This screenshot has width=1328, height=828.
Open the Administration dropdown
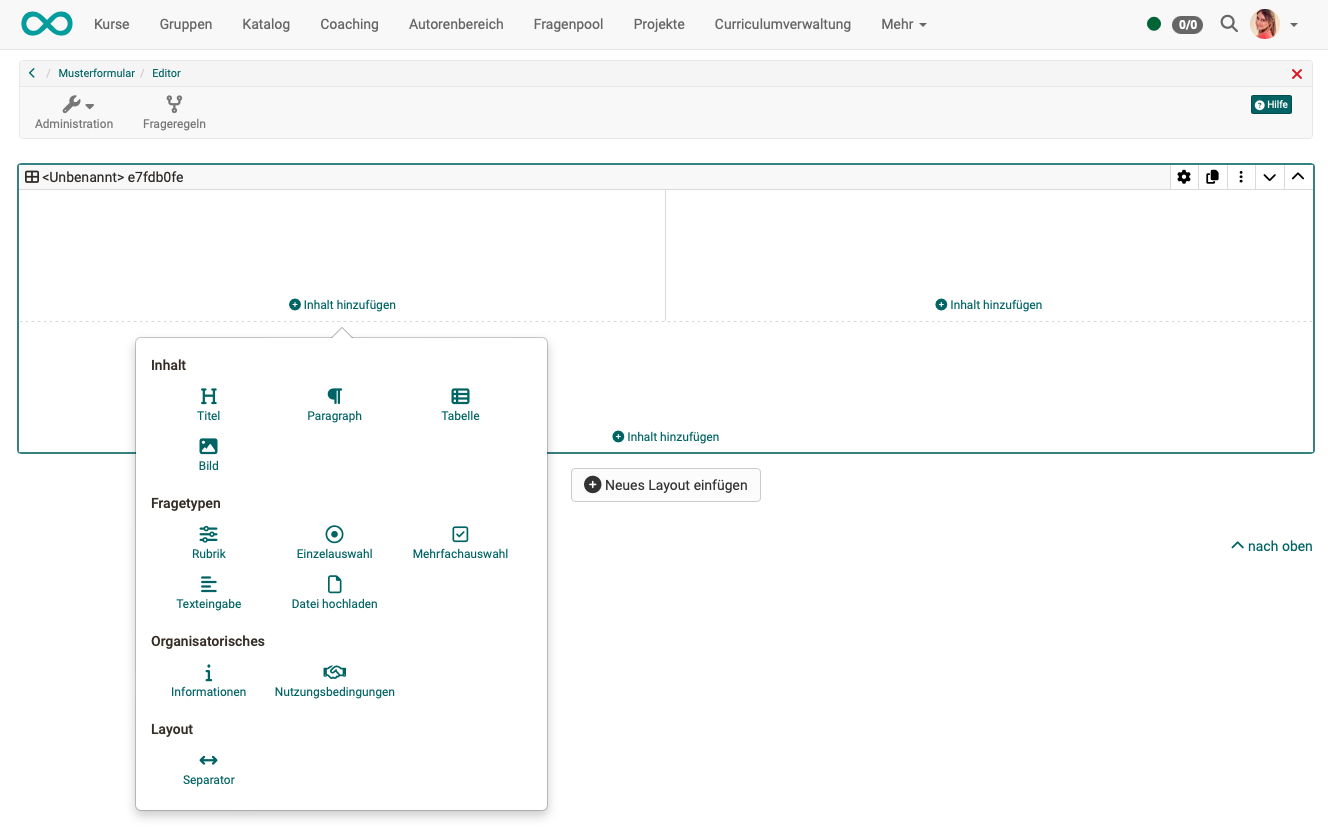click(74, 112)
